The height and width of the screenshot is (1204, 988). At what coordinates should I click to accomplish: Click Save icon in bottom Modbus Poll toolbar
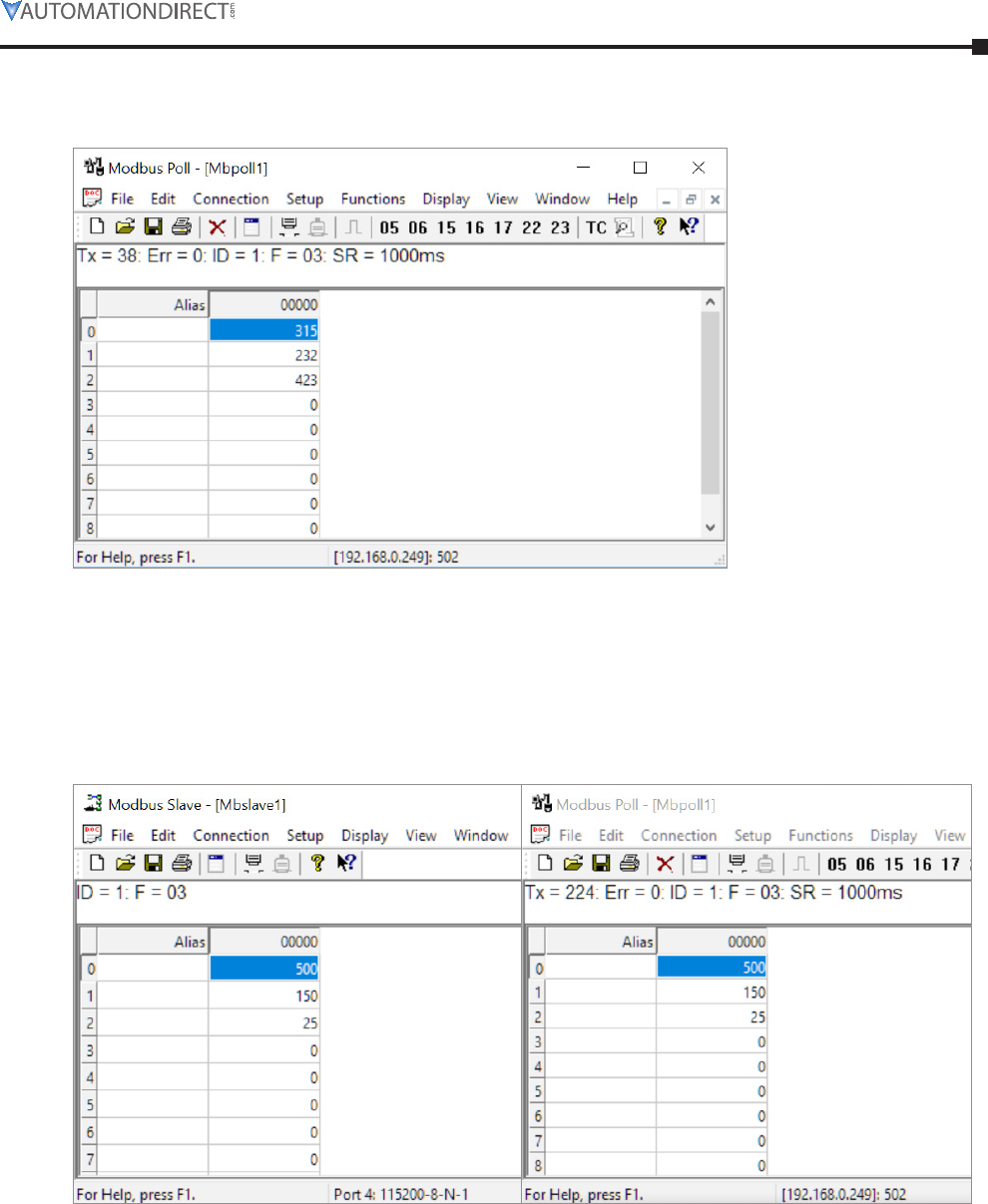tap(601, 864)
